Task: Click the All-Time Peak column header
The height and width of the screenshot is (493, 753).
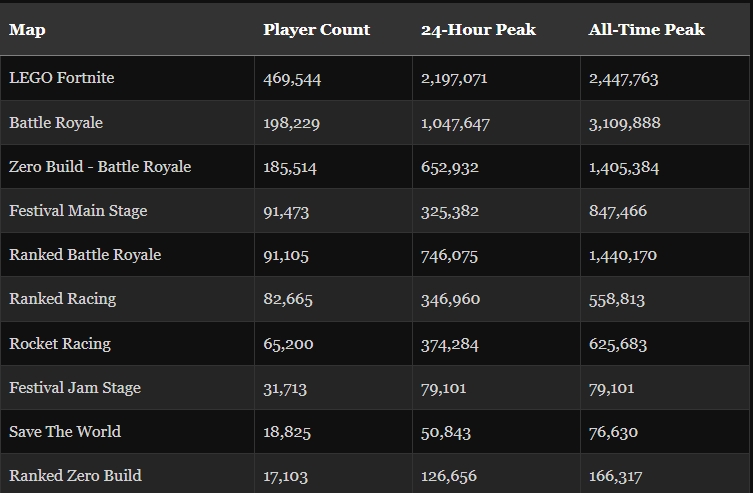Action: click(646, 30)
